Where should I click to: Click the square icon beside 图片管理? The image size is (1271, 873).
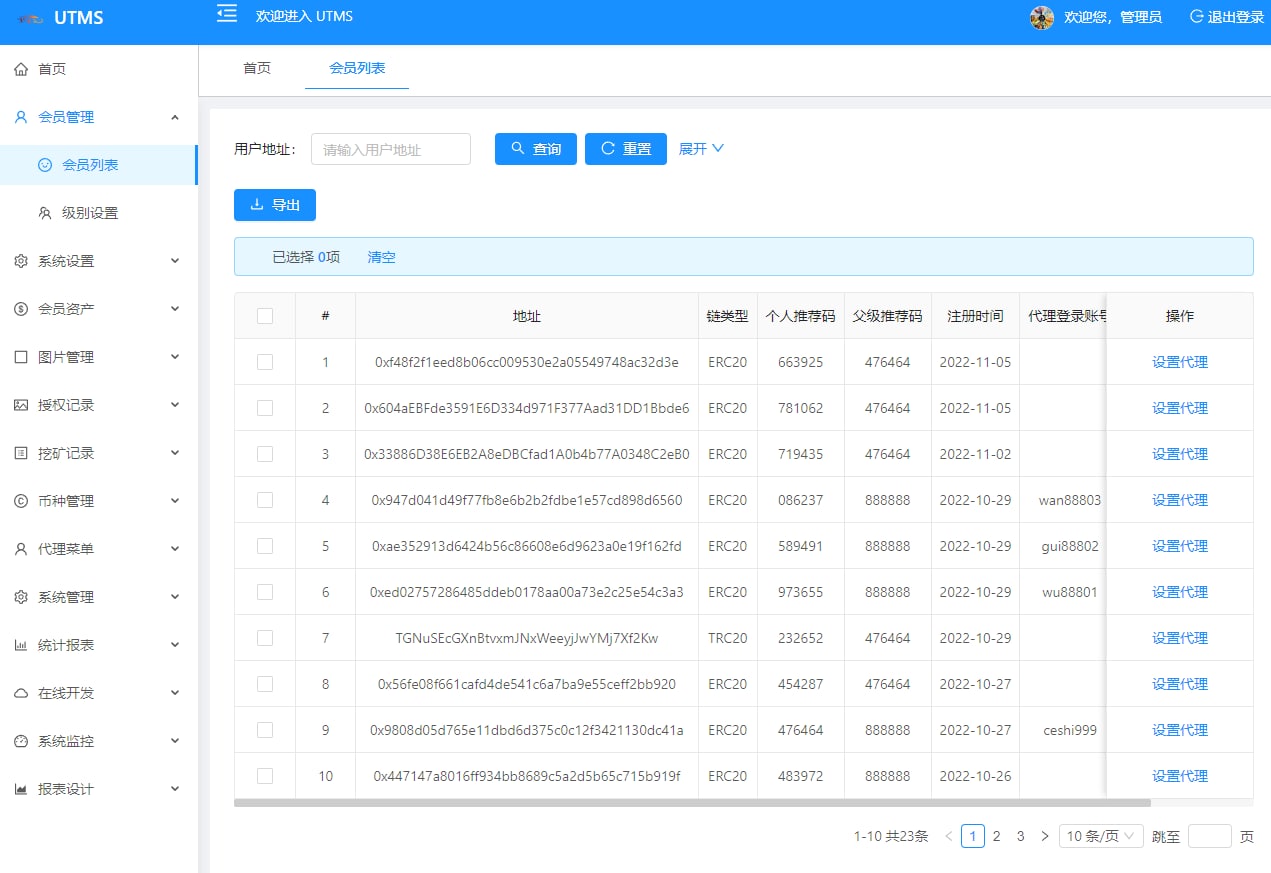[x=21, y=357]
